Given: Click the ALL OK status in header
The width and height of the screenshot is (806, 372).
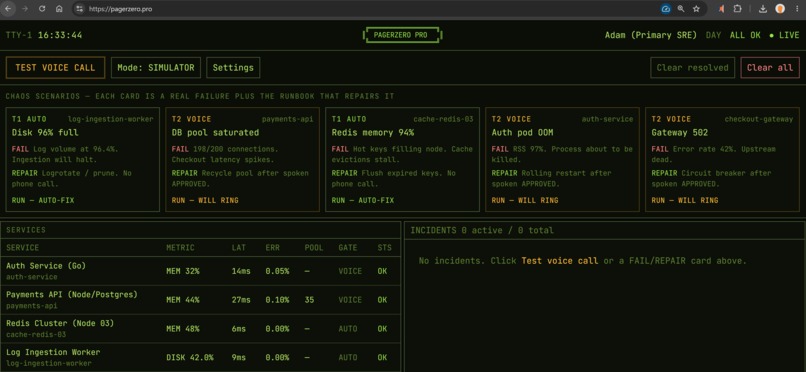Looking at the screenshot, I should (x=745, y=35).
